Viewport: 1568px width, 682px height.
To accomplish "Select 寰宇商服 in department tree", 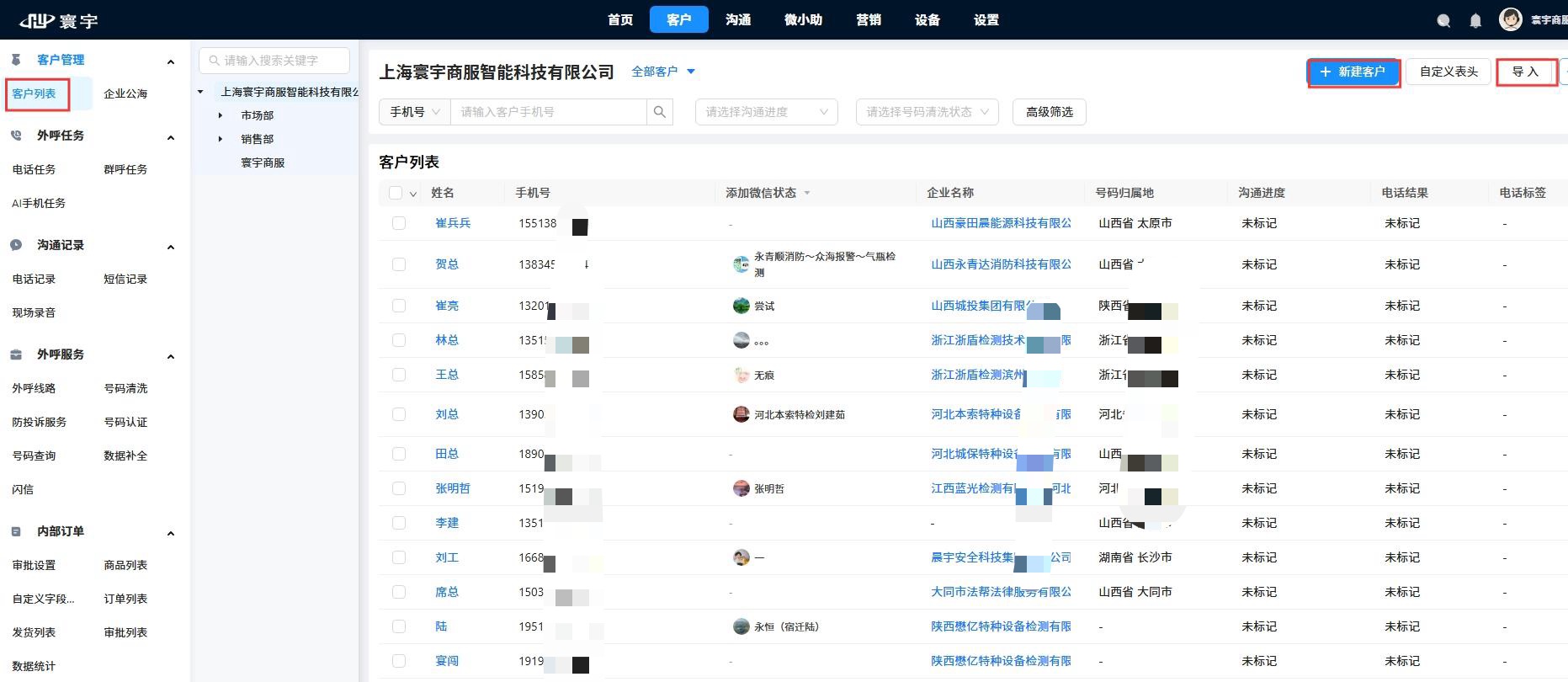I will (263, 163).
